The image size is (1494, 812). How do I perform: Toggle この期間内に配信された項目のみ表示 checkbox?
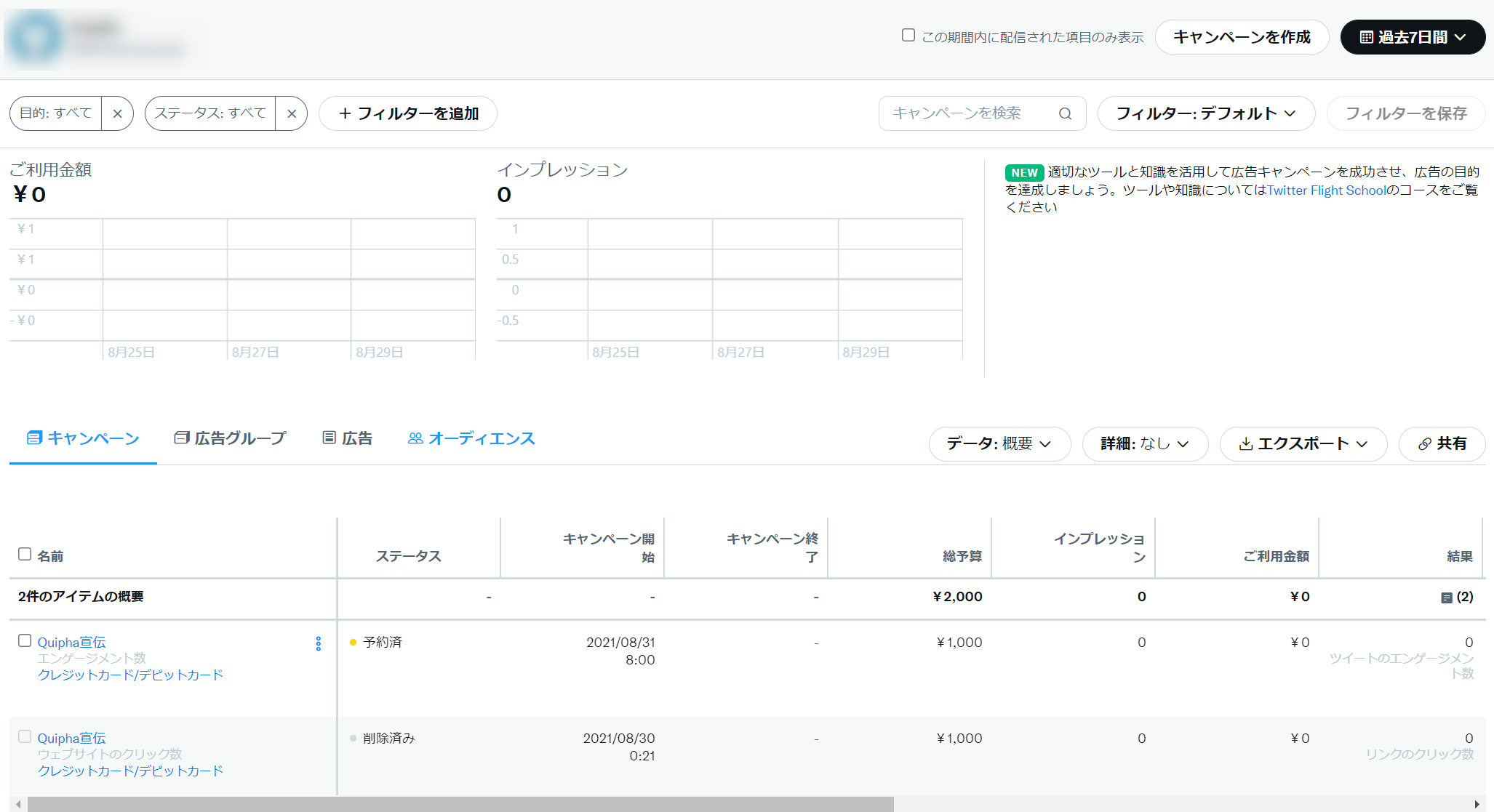click(x=908, y=36)
